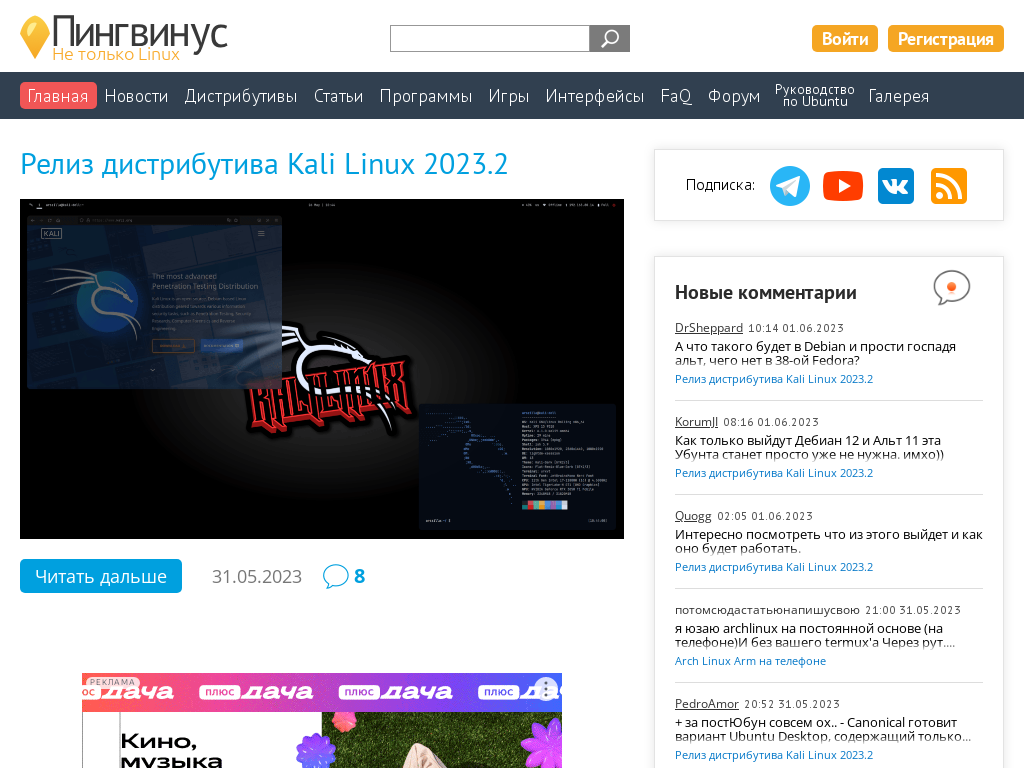Click the Пингвинус site logo

(124, 37)
